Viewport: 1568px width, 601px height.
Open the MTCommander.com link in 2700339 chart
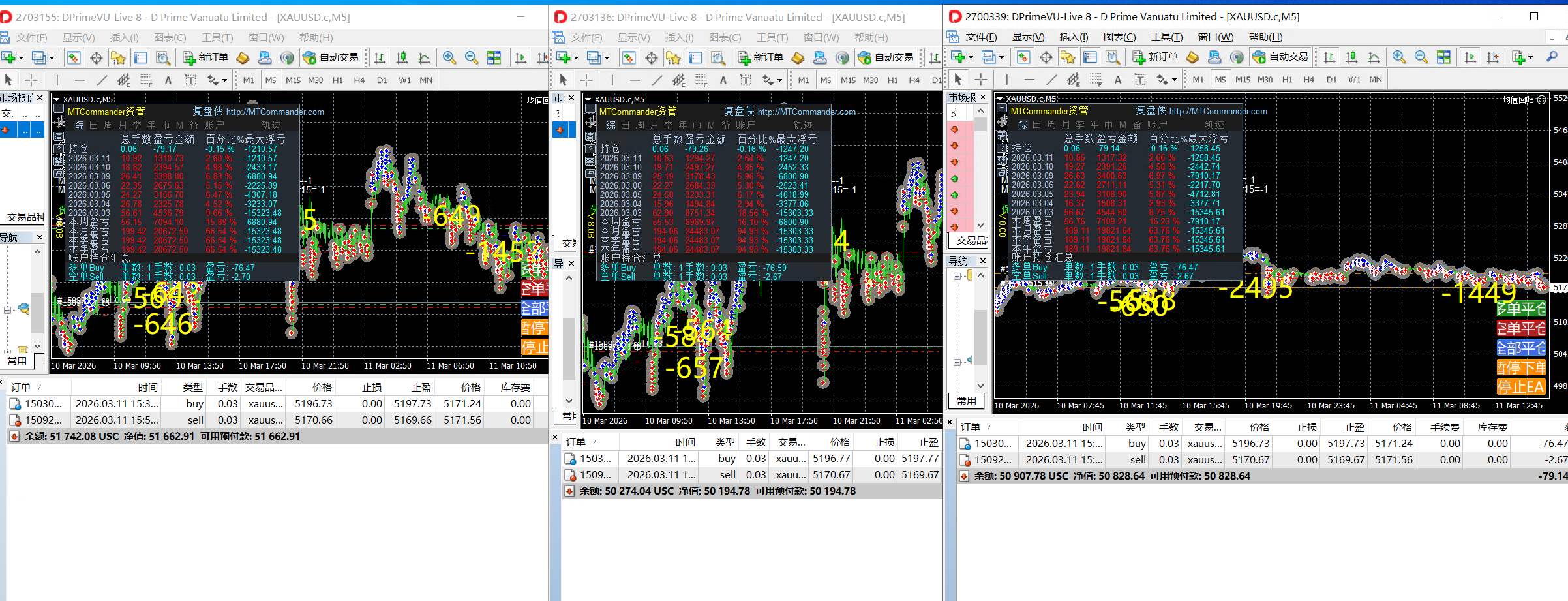(x=1218, y=112)
